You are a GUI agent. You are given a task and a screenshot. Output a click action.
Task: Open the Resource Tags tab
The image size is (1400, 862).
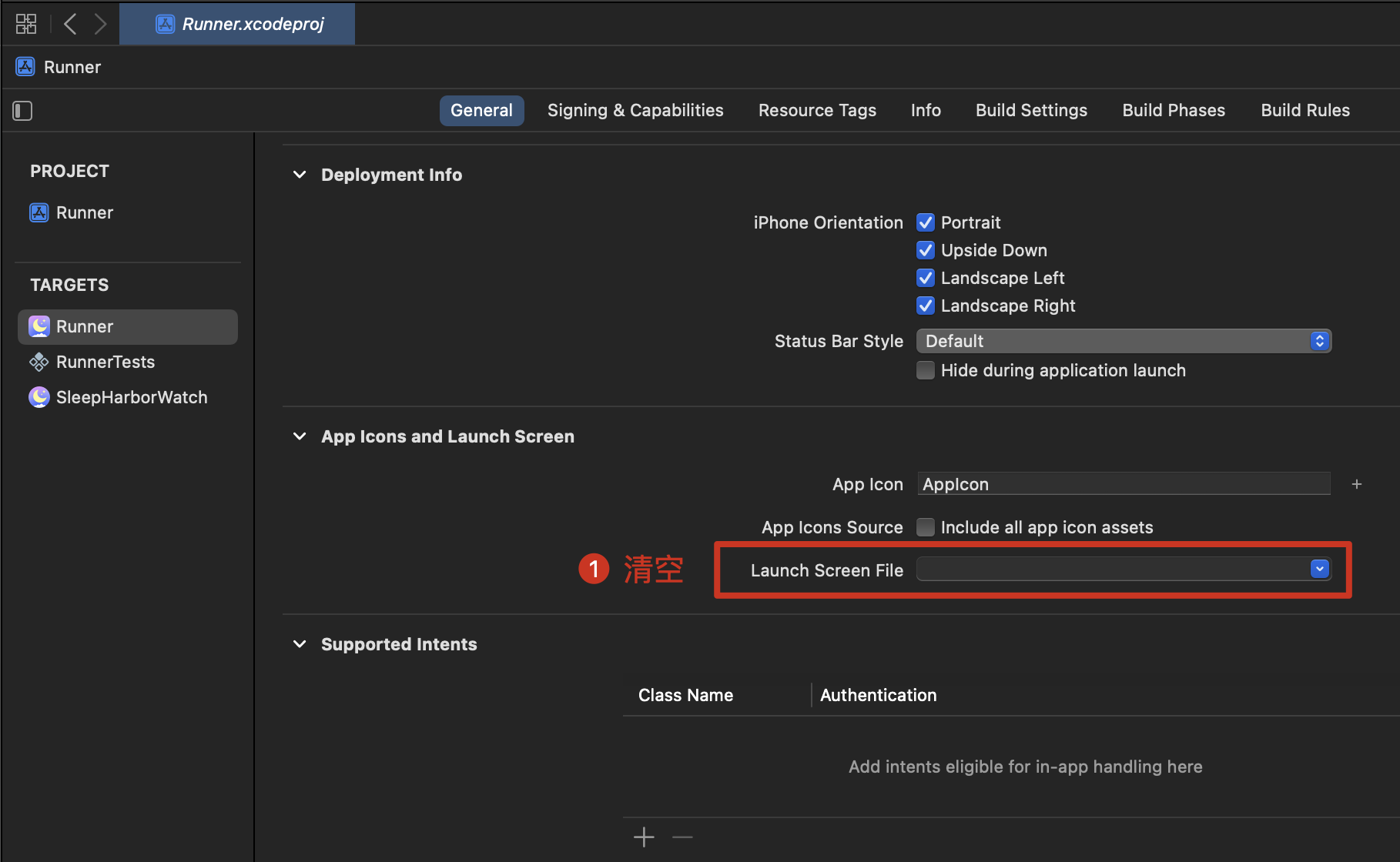pyautogui.click(x=817, y=110)
